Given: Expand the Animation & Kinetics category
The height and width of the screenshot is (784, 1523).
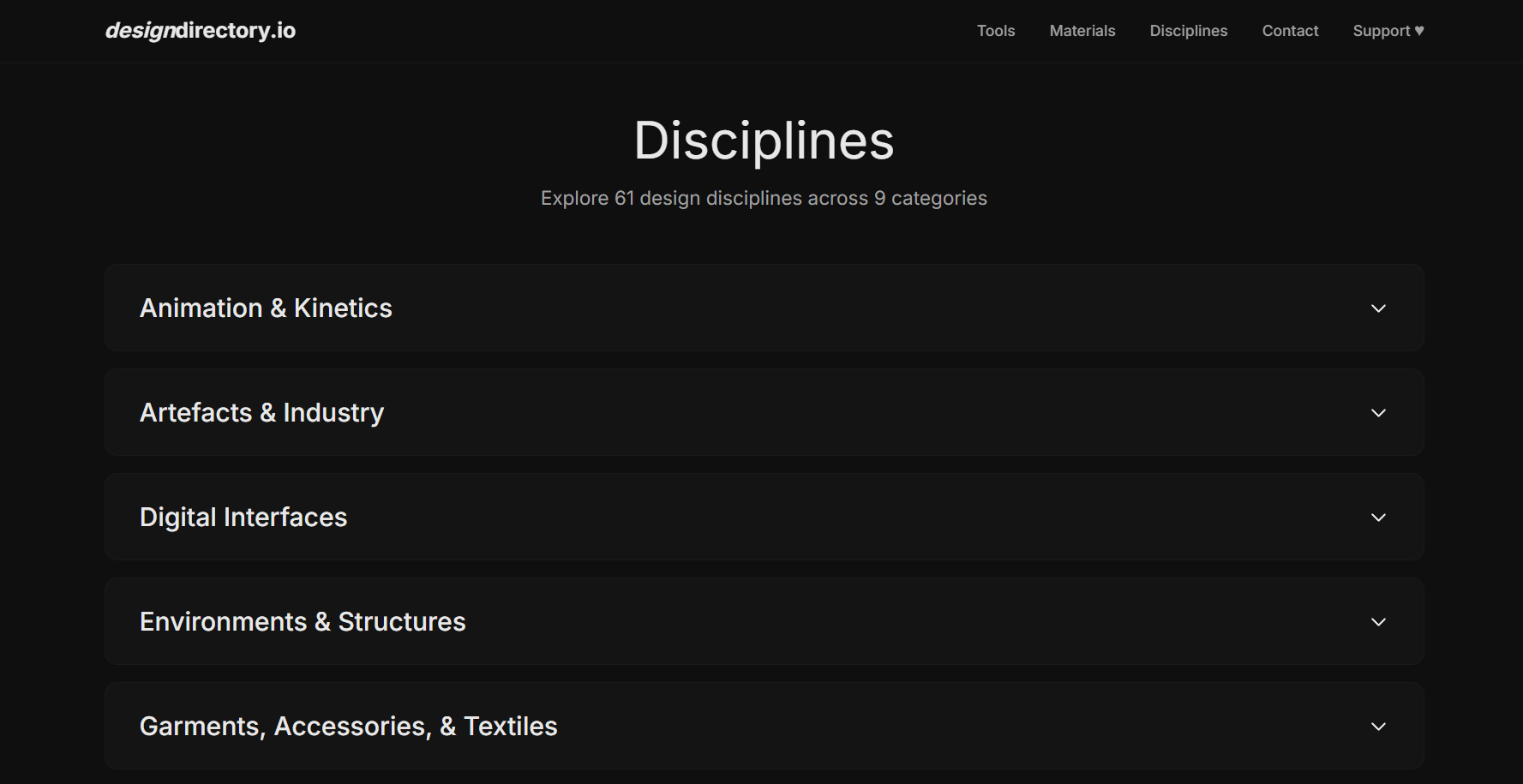Looking at the screenshot, I should pyautogui.click(x=763, y=308).
